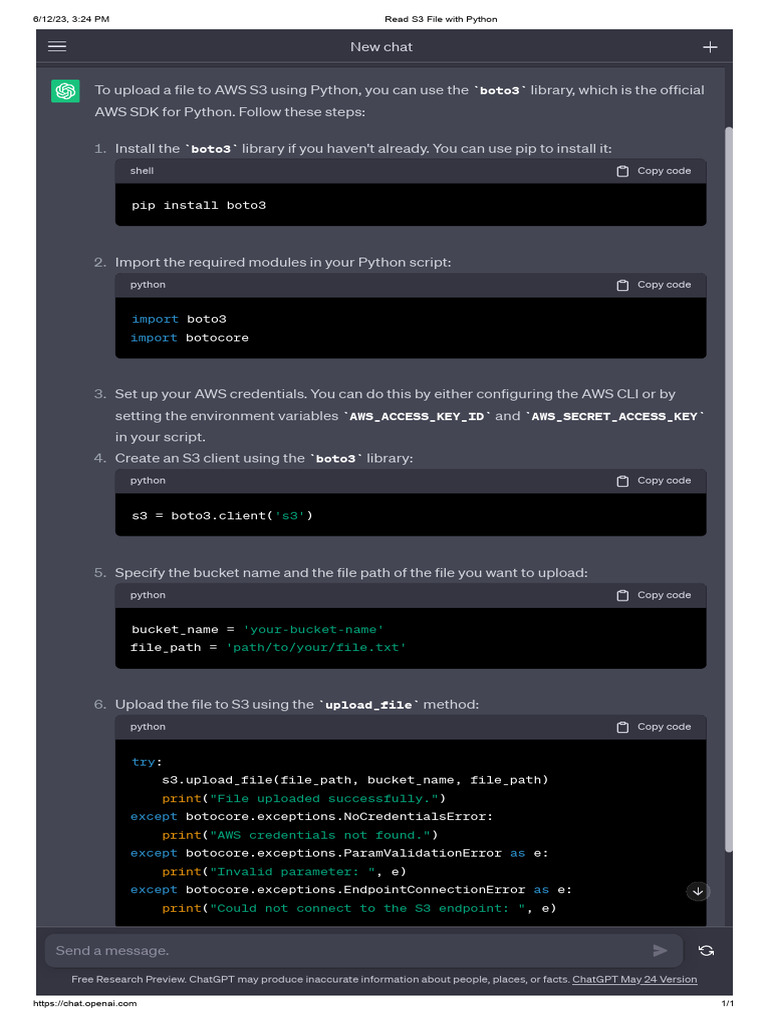The image size is (768, 1024).
Task: Click inside the pip install boto3 code
Action: pos(199,205)
